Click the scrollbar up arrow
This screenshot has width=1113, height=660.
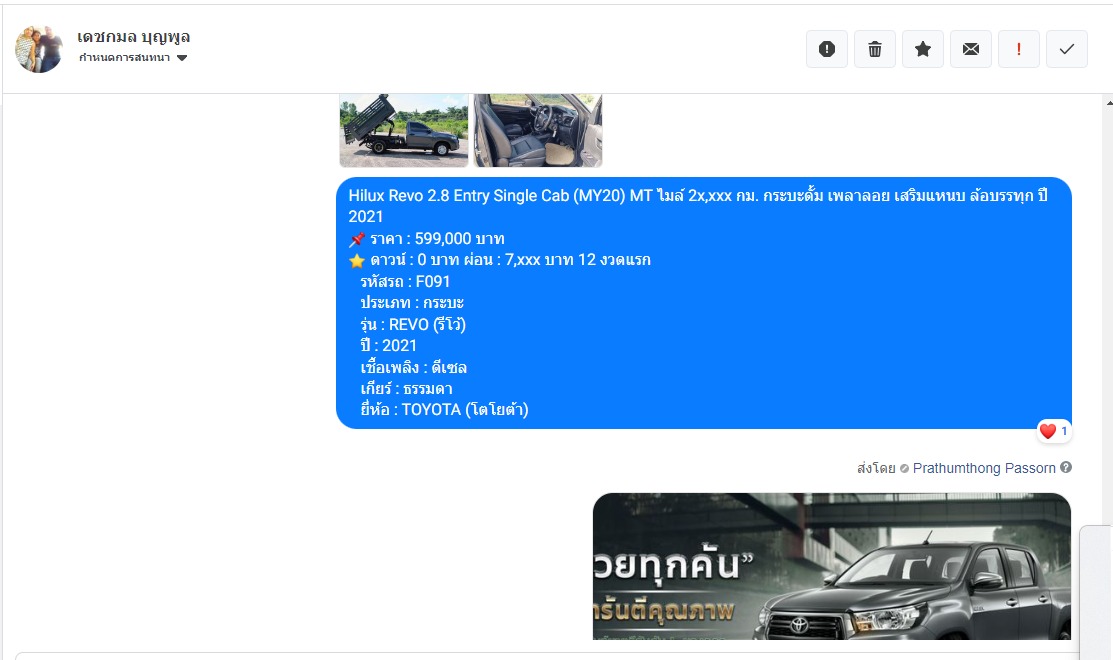click(x=1109, y=104)
